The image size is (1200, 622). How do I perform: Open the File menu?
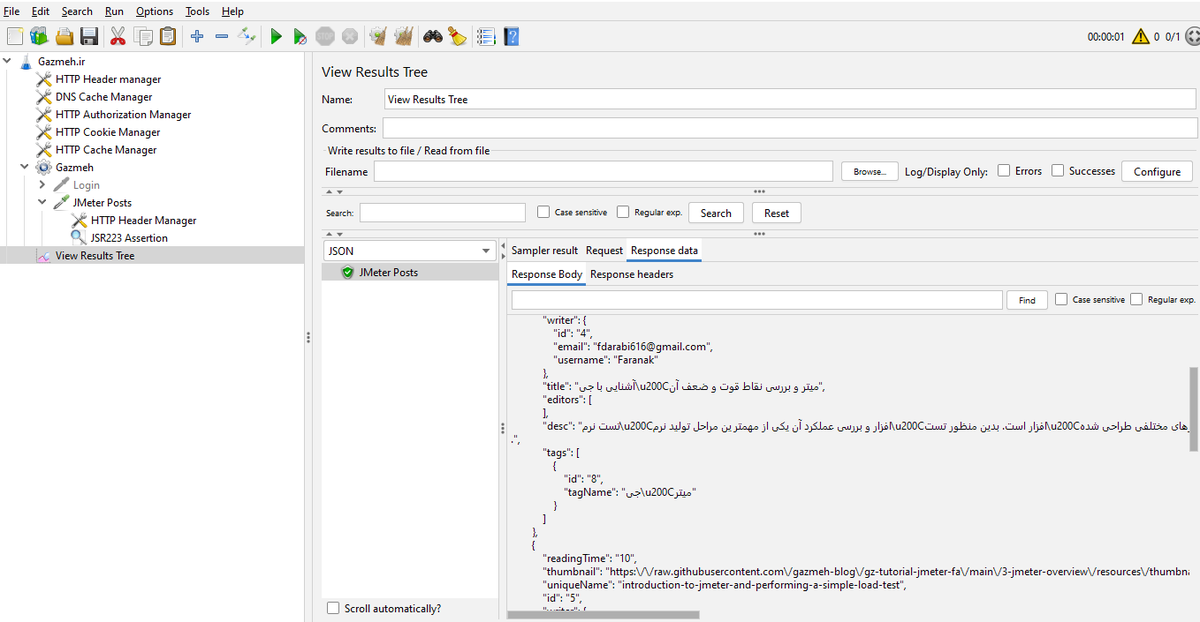[12, 11]
